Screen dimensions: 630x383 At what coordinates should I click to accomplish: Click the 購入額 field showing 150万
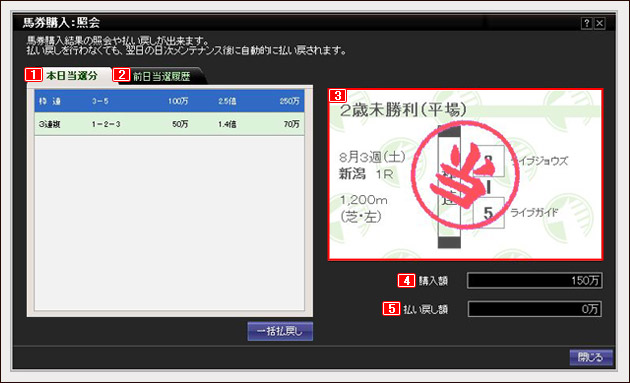535,281
